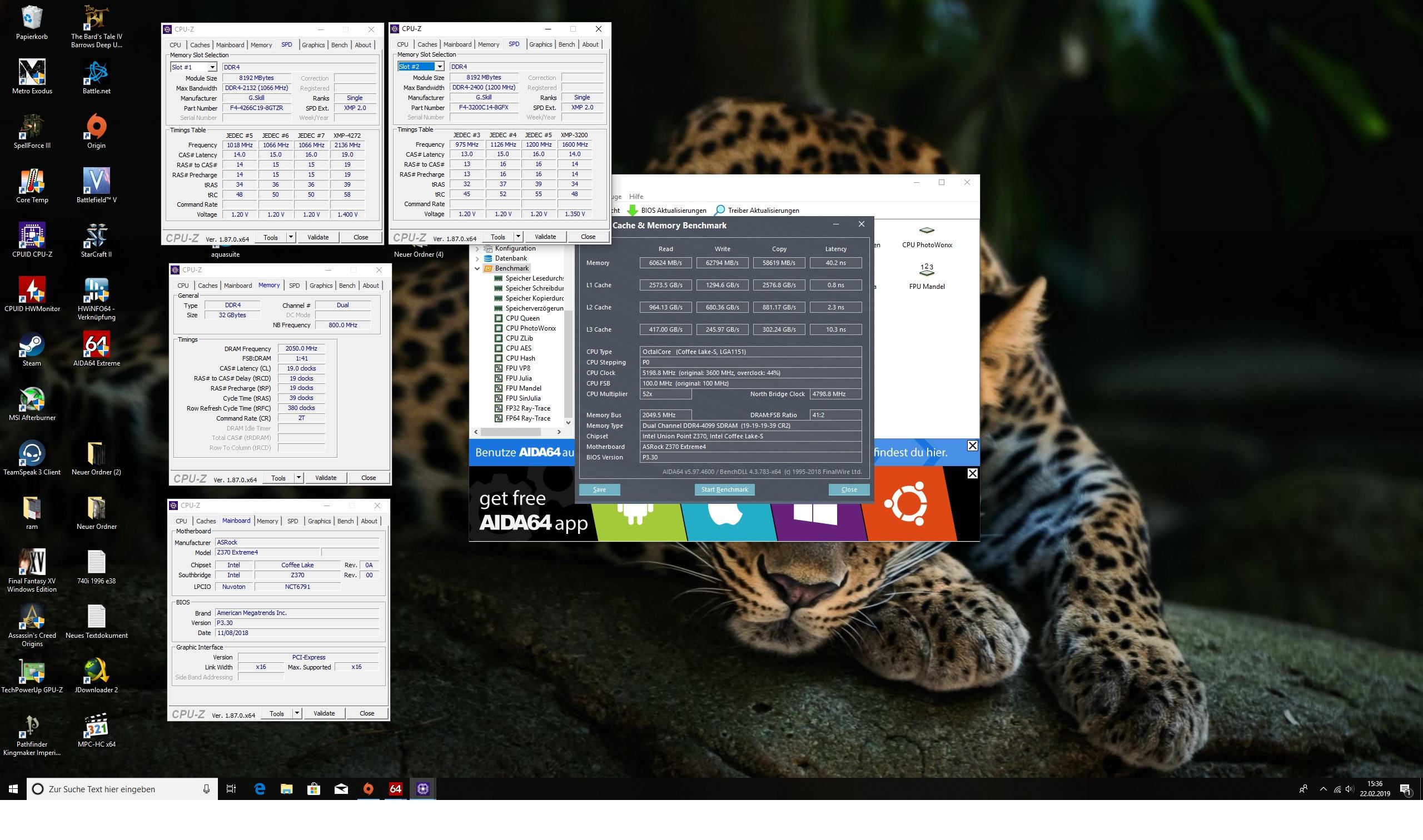Viewport: 1423px width, 840px height.
Task: Collapse the Benchmark tree node
Action: [x=477, y=268]
